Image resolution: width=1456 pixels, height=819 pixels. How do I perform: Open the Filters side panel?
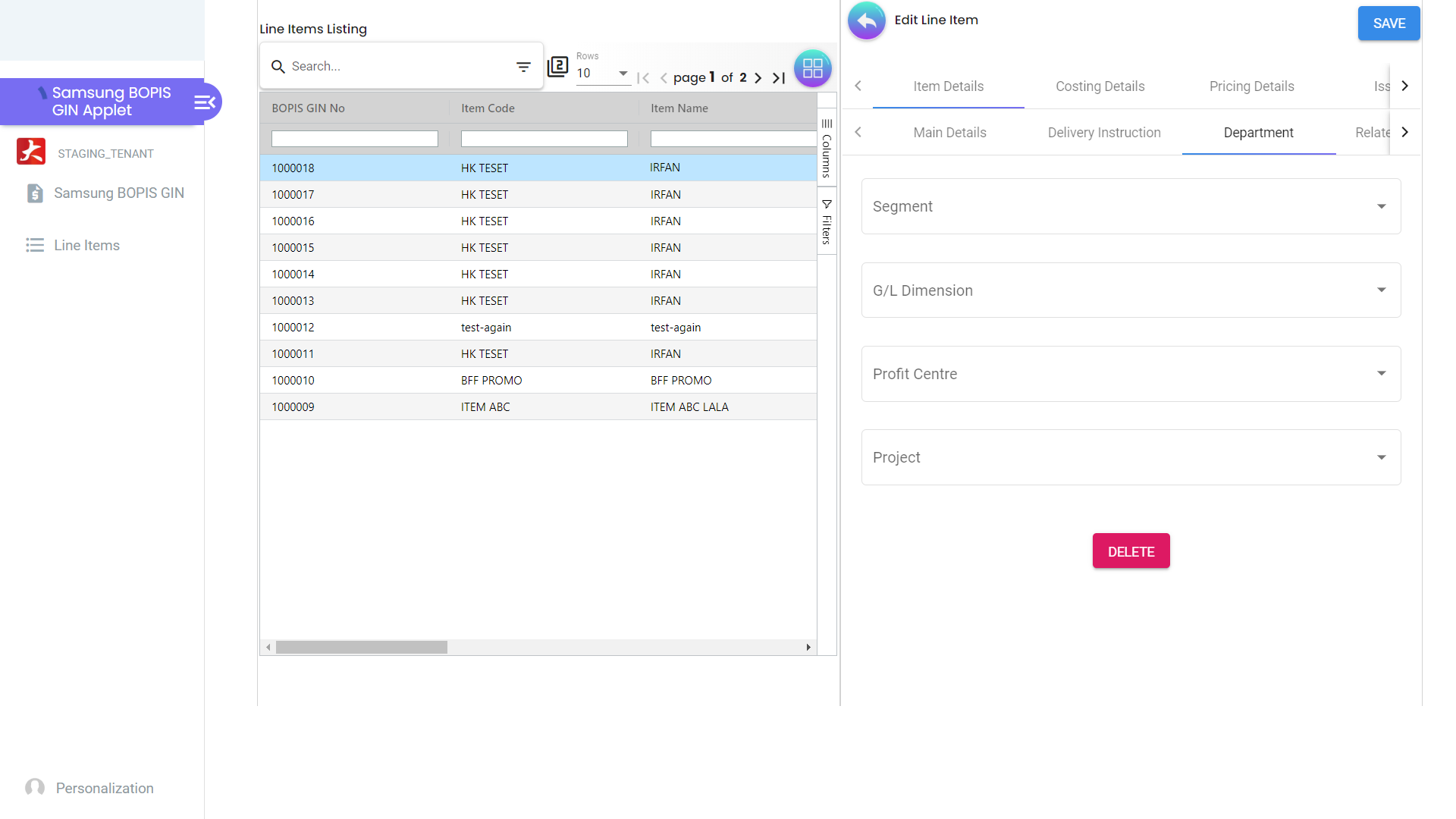(827, 221)
